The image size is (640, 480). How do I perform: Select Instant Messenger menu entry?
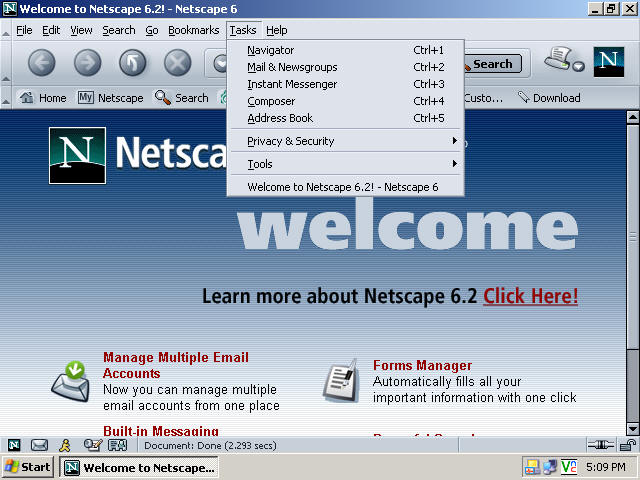click(x=345, y=84)
